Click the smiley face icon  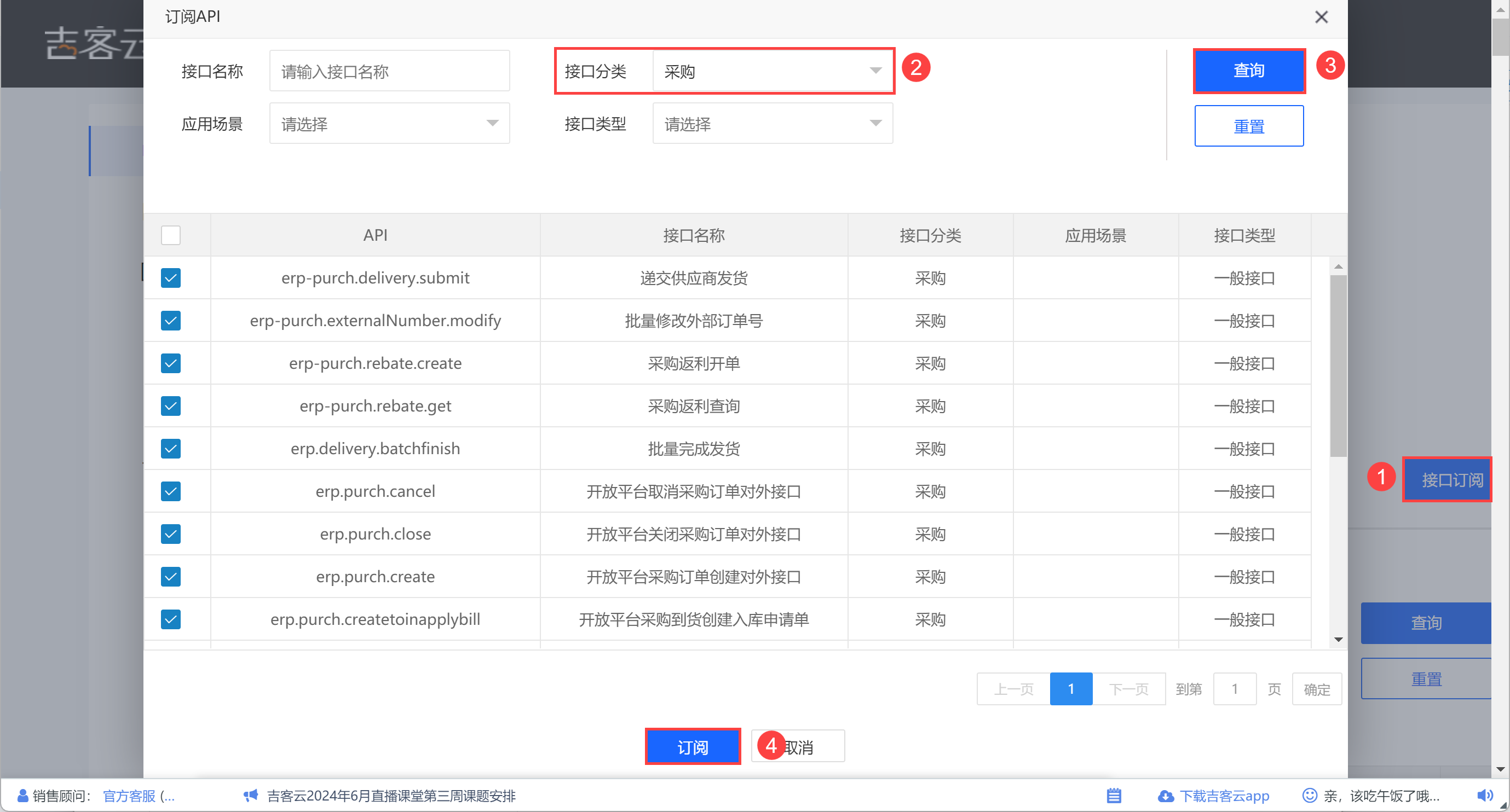tap(1309, 796)
